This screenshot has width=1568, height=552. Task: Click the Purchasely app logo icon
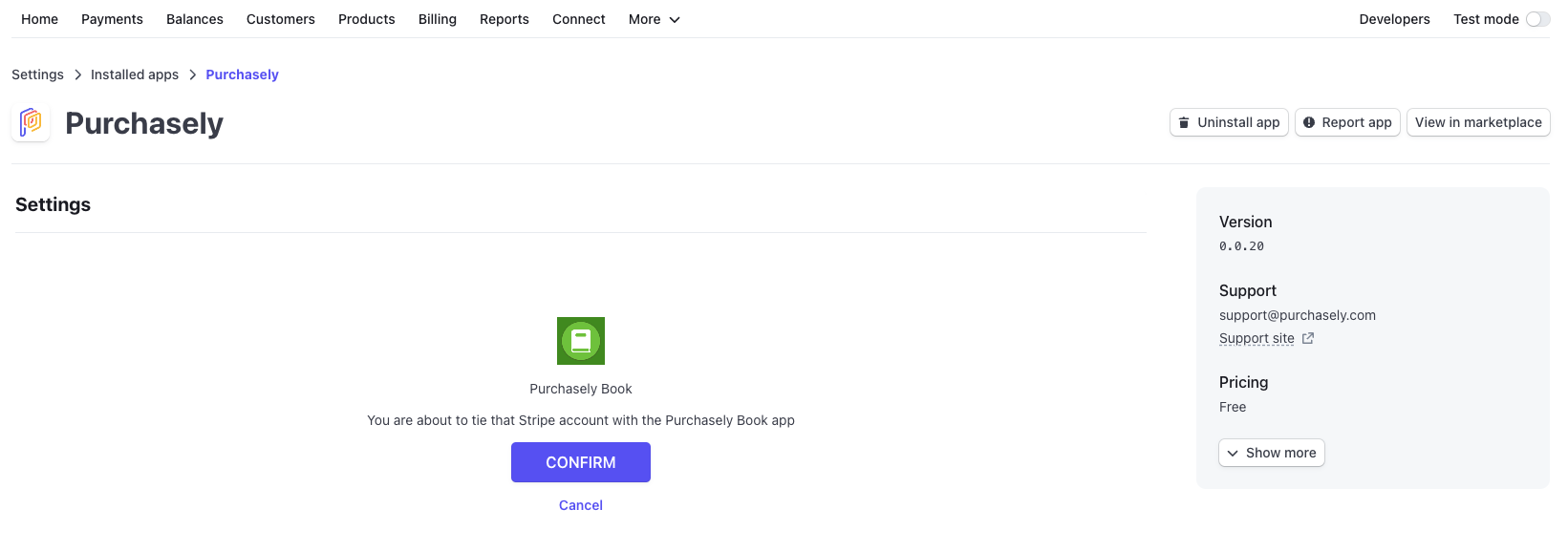point(31,122)
